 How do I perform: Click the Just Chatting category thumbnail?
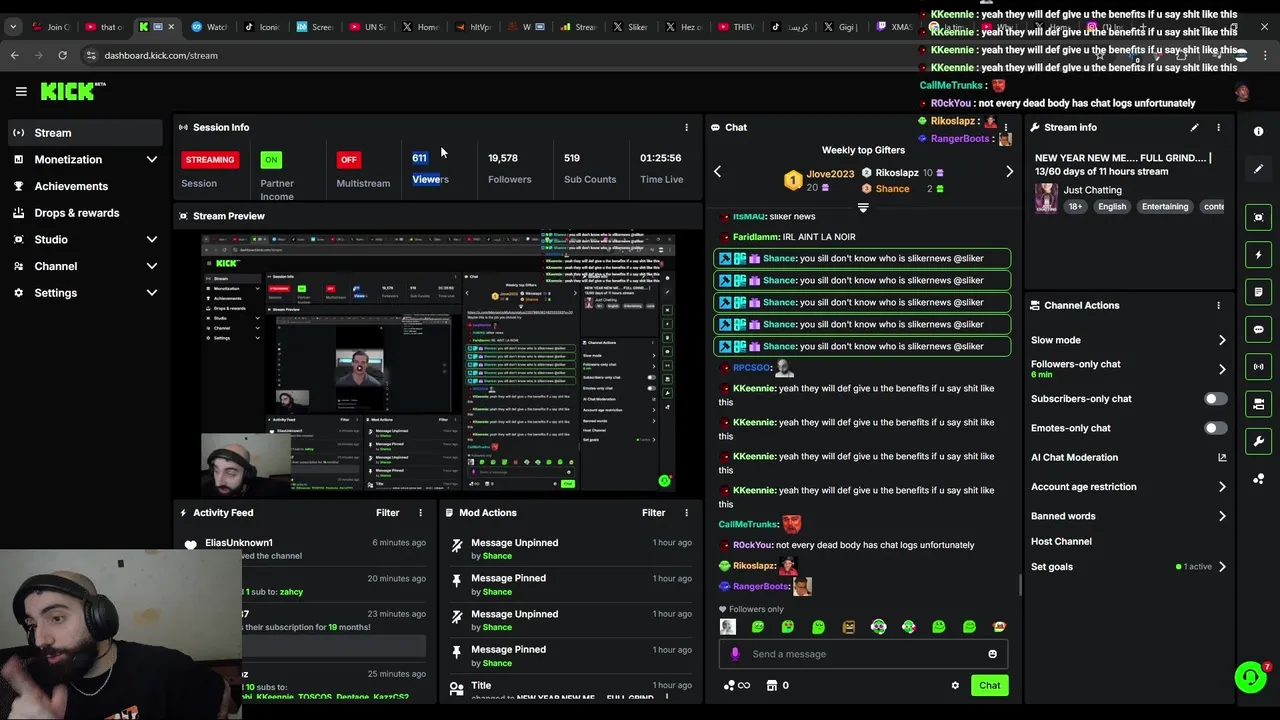[x=1046, y=197]
